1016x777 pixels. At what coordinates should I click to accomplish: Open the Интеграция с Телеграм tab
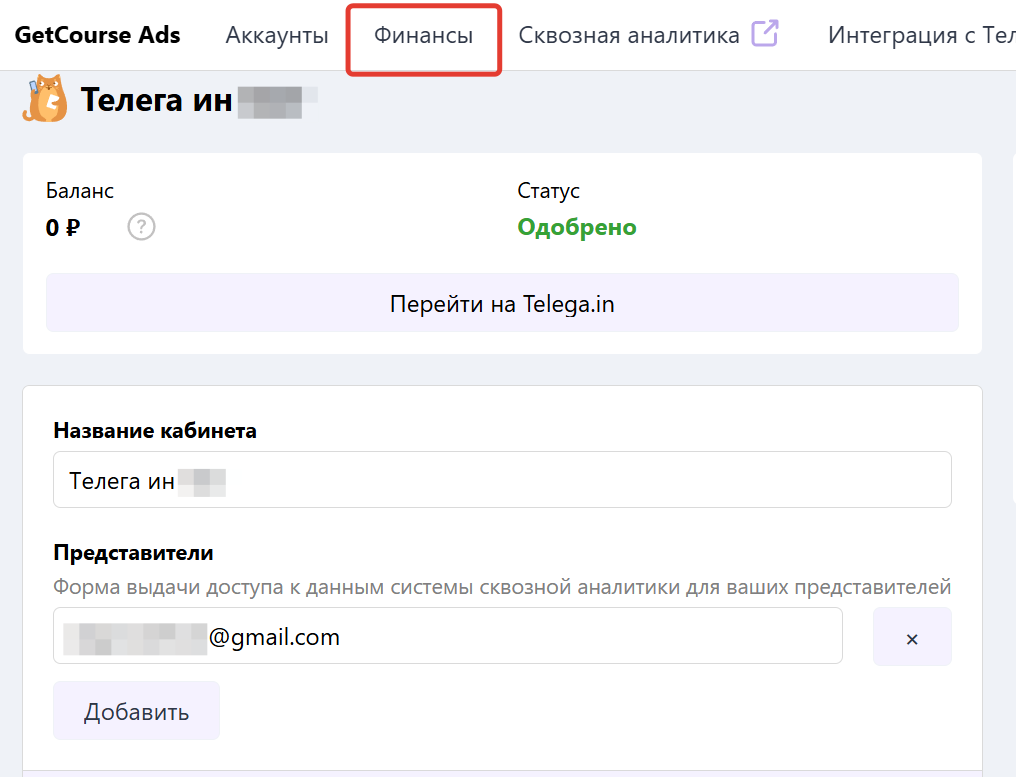(x=920, y=36)
